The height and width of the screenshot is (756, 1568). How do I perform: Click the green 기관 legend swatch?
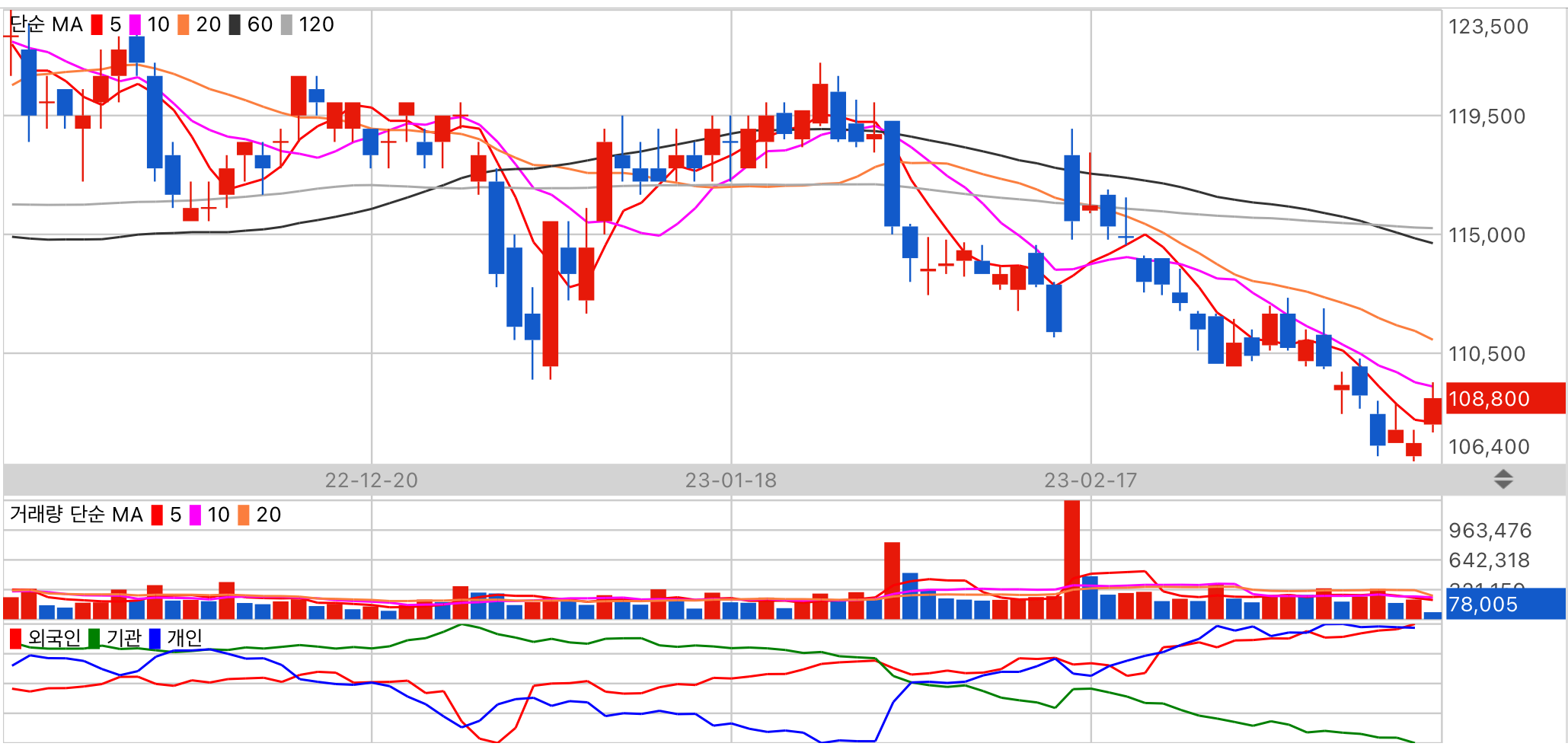tap(94, 638)
